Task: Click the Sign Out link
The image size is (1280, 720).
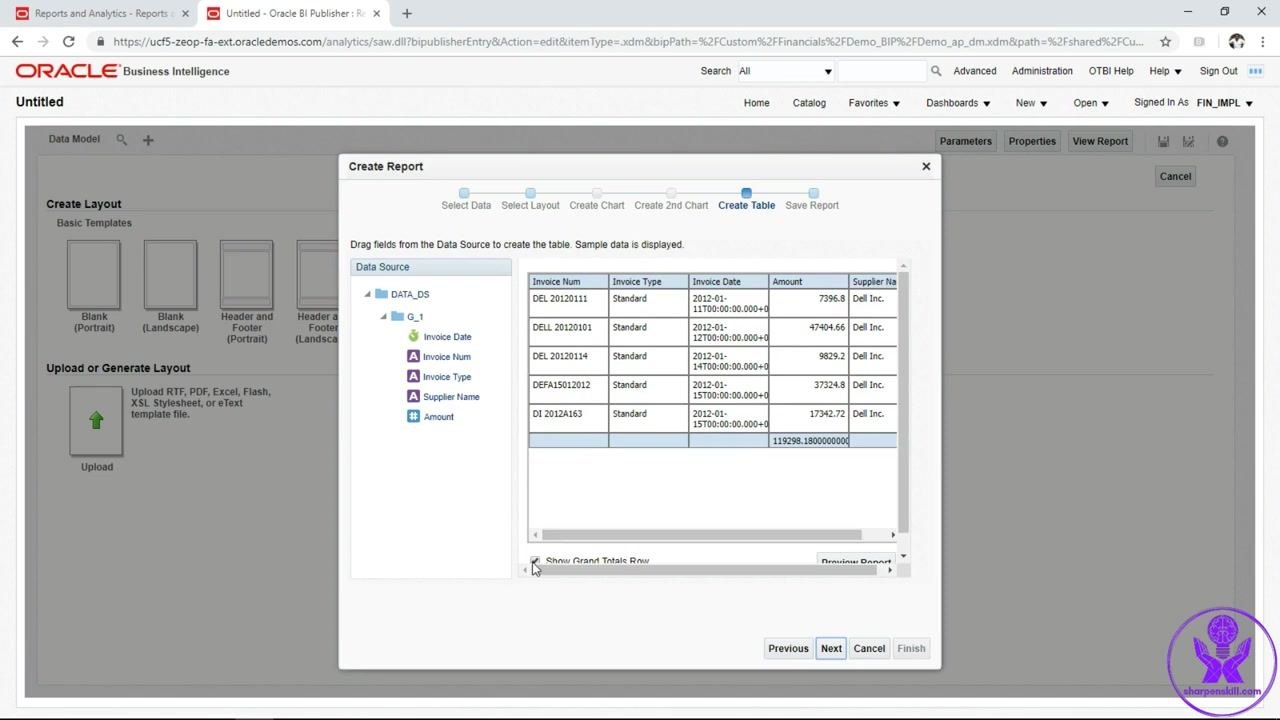Action: pyautogui.click(x=1218, y=71)
